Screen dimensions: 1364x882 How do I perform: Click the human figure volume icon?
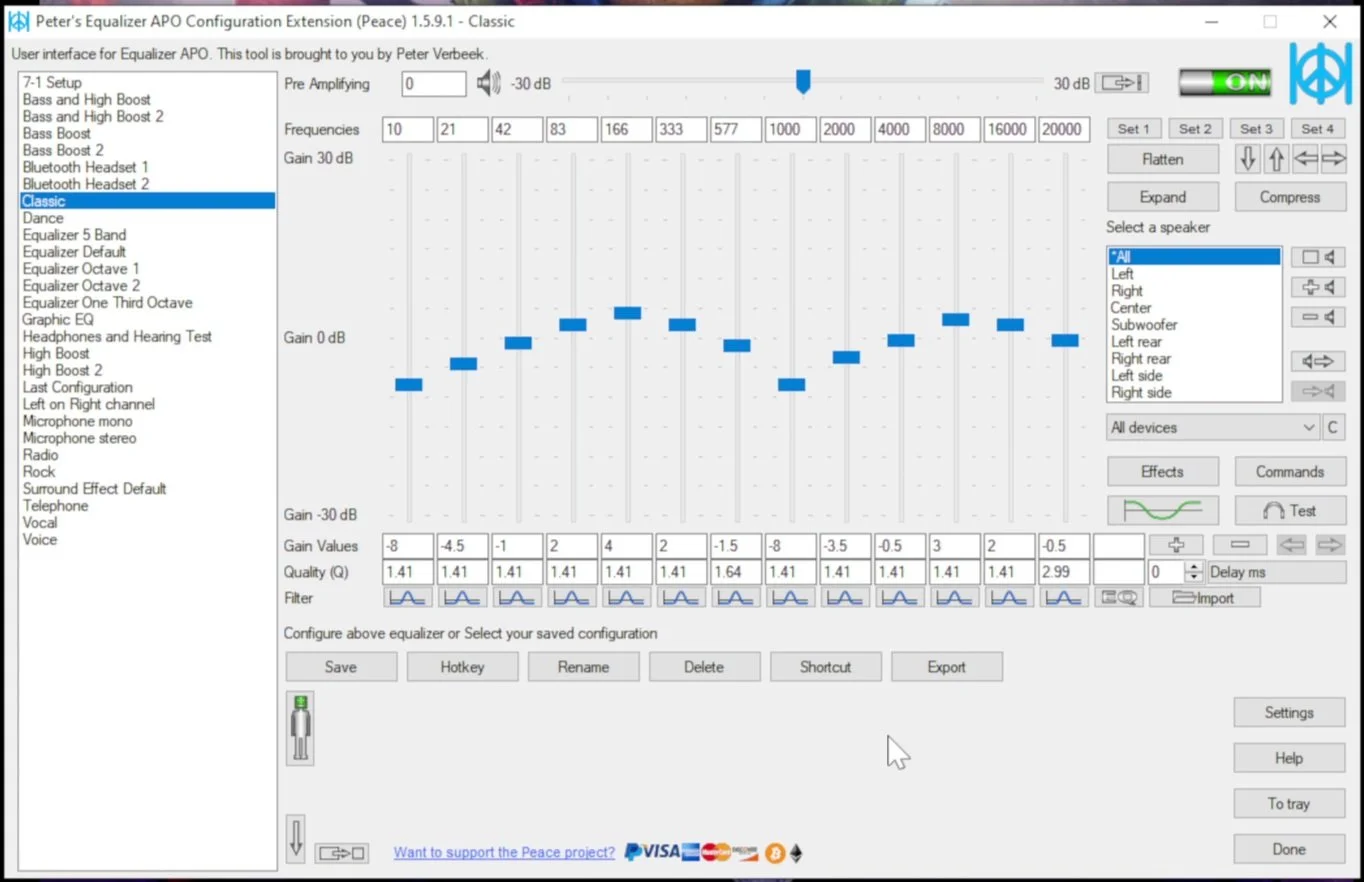(x=300, y=728)
